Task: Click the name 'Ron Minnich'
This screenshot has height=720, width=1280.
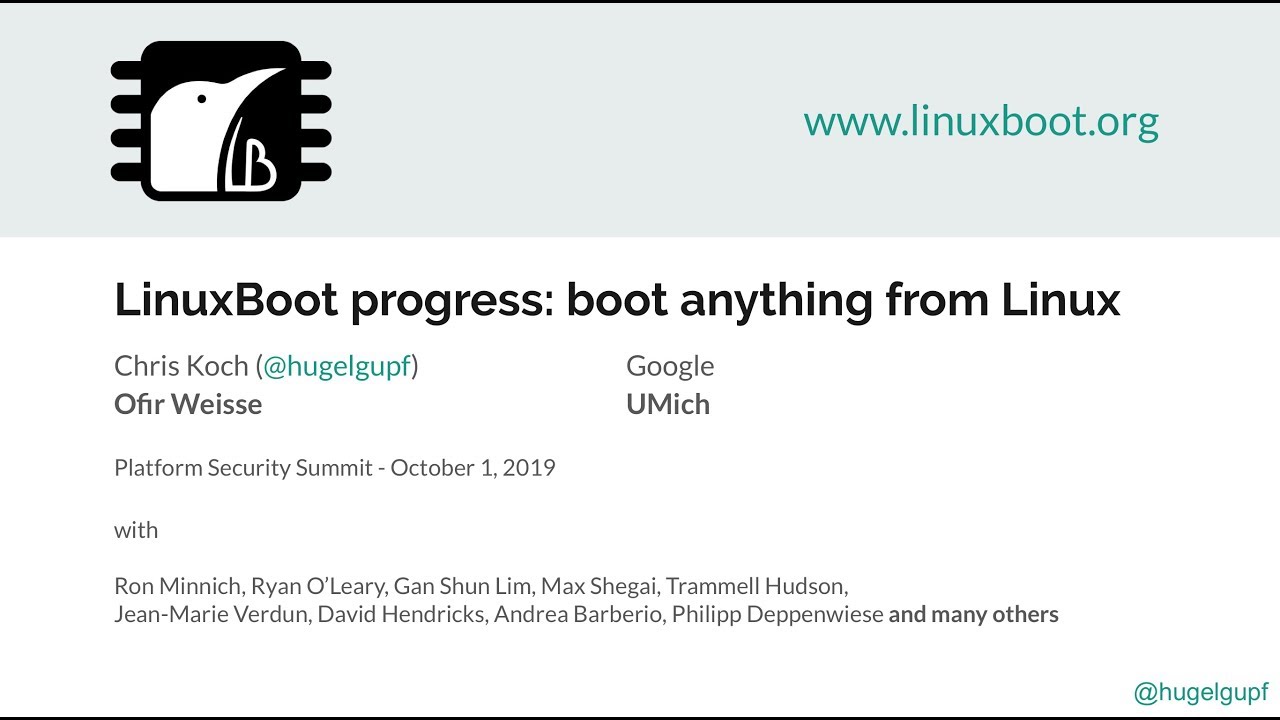Action: coord(178,585)
